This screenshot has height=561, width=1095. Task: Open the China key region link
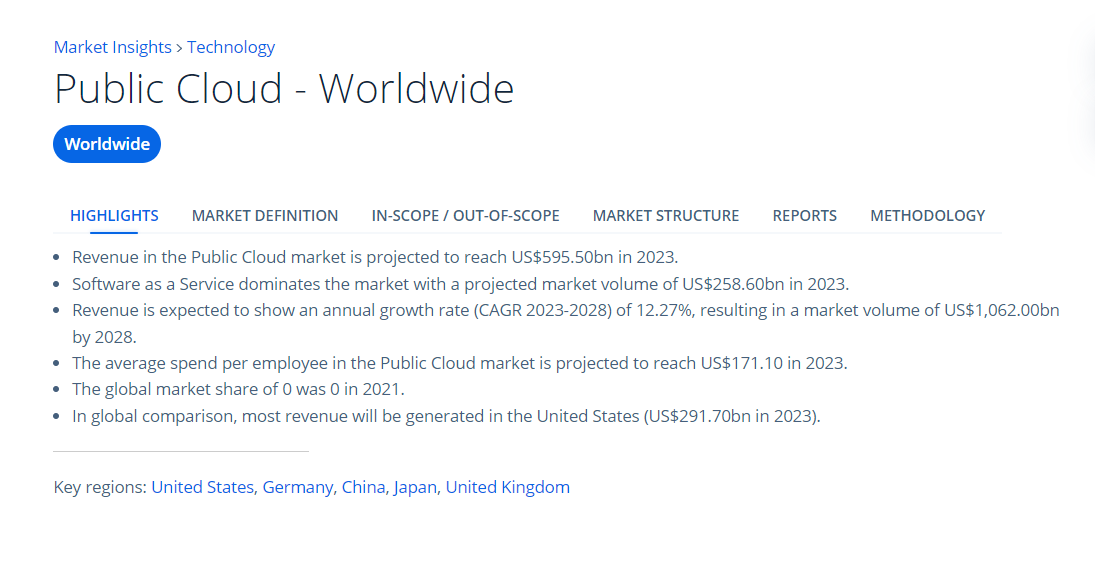[x=363, y=487]
